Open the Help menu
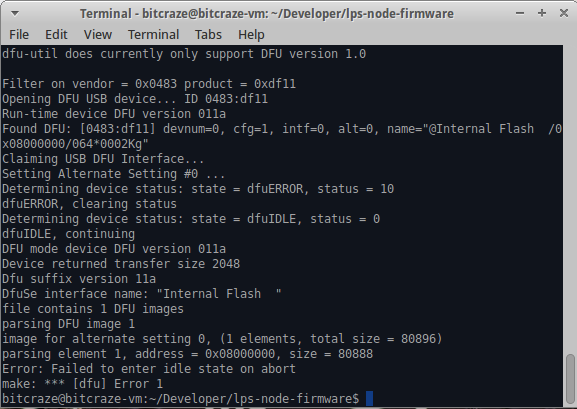577x409 pixels. (x=251, y=35)
